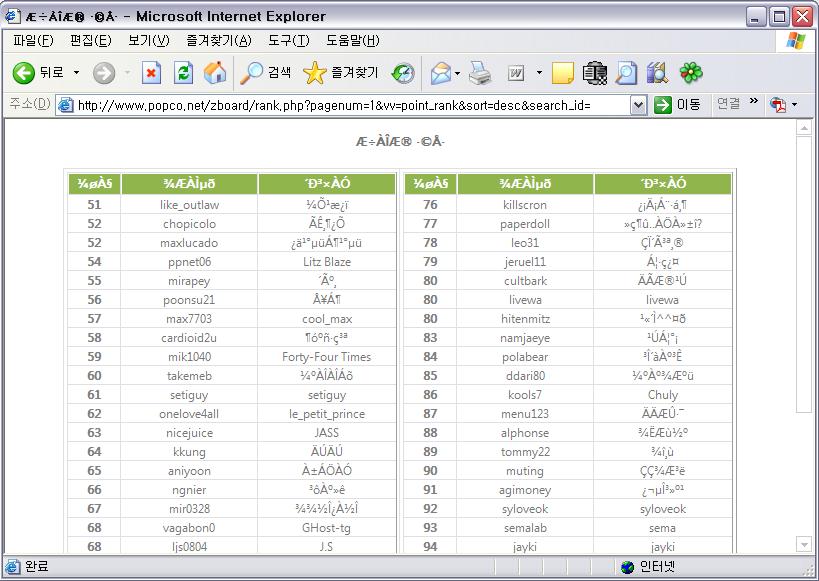Print the page using printer icon

click(481, 73)
